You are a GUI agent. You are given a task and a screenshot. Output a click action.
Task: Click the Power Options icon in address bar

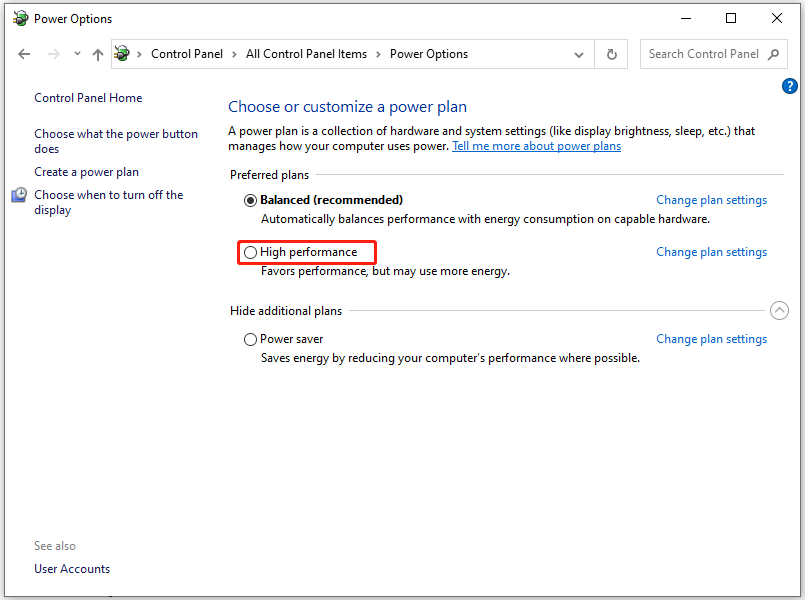122,53
